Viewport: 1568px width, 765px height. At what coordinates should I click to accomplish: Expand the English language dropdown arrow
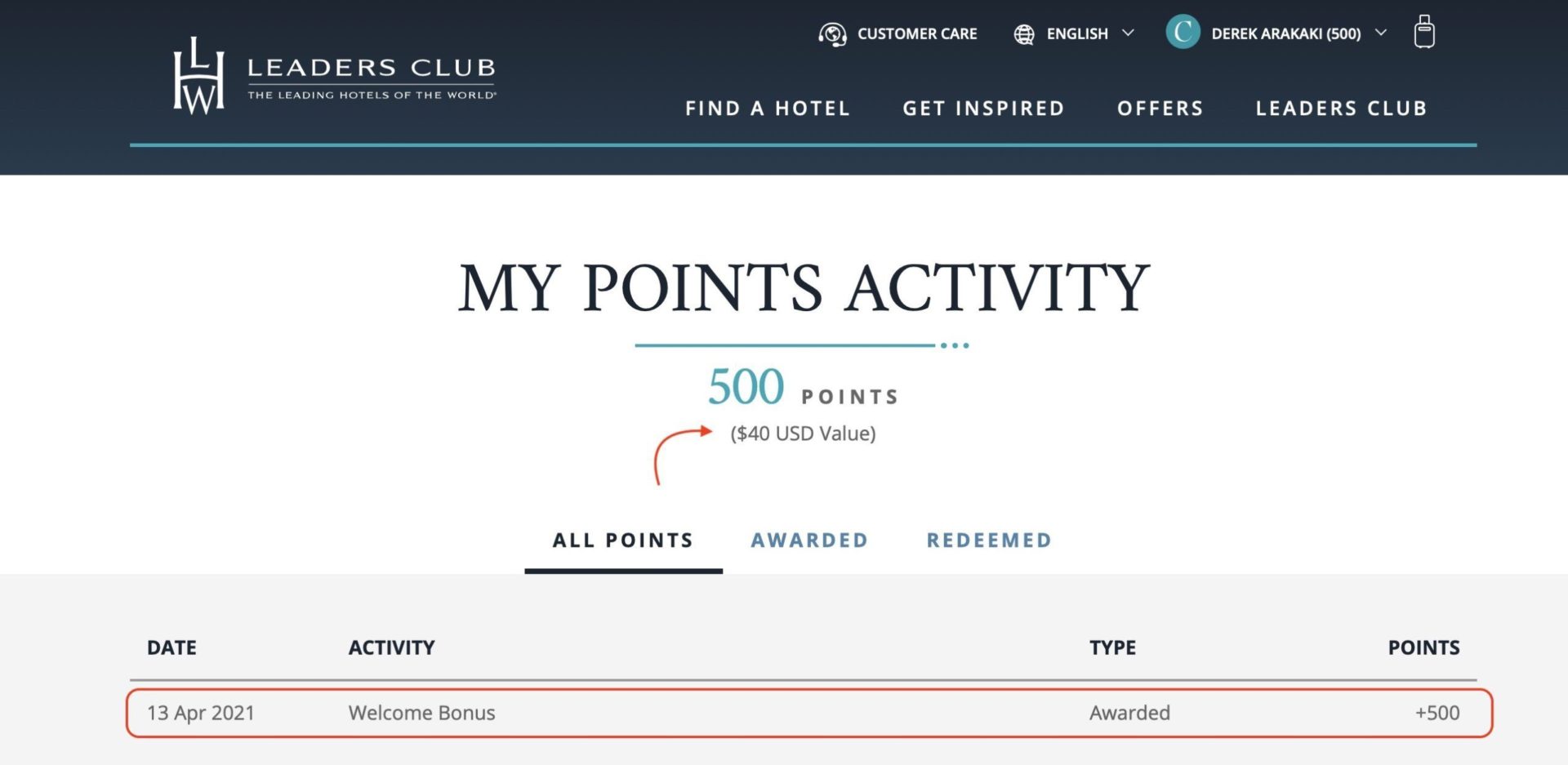(x=1128, y=33)
